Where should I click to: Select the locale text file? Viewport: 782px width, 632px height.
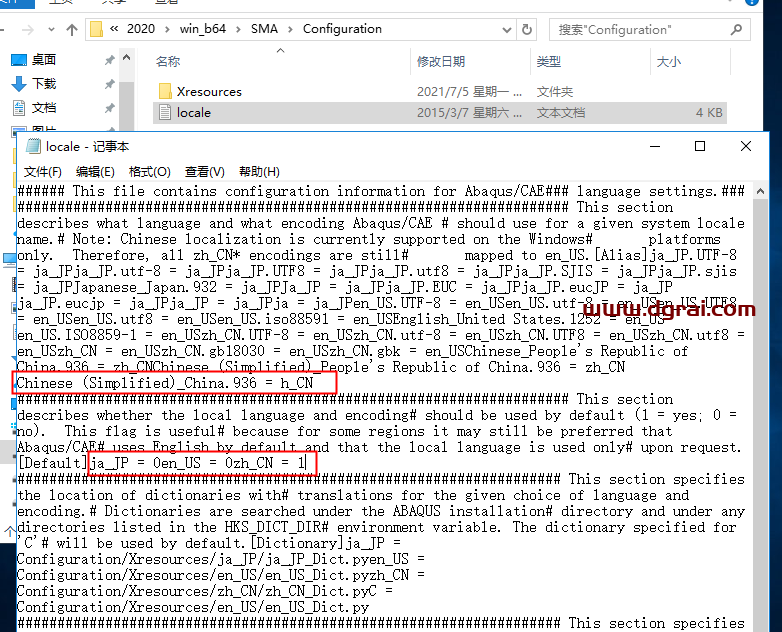[x=193, y=113]
